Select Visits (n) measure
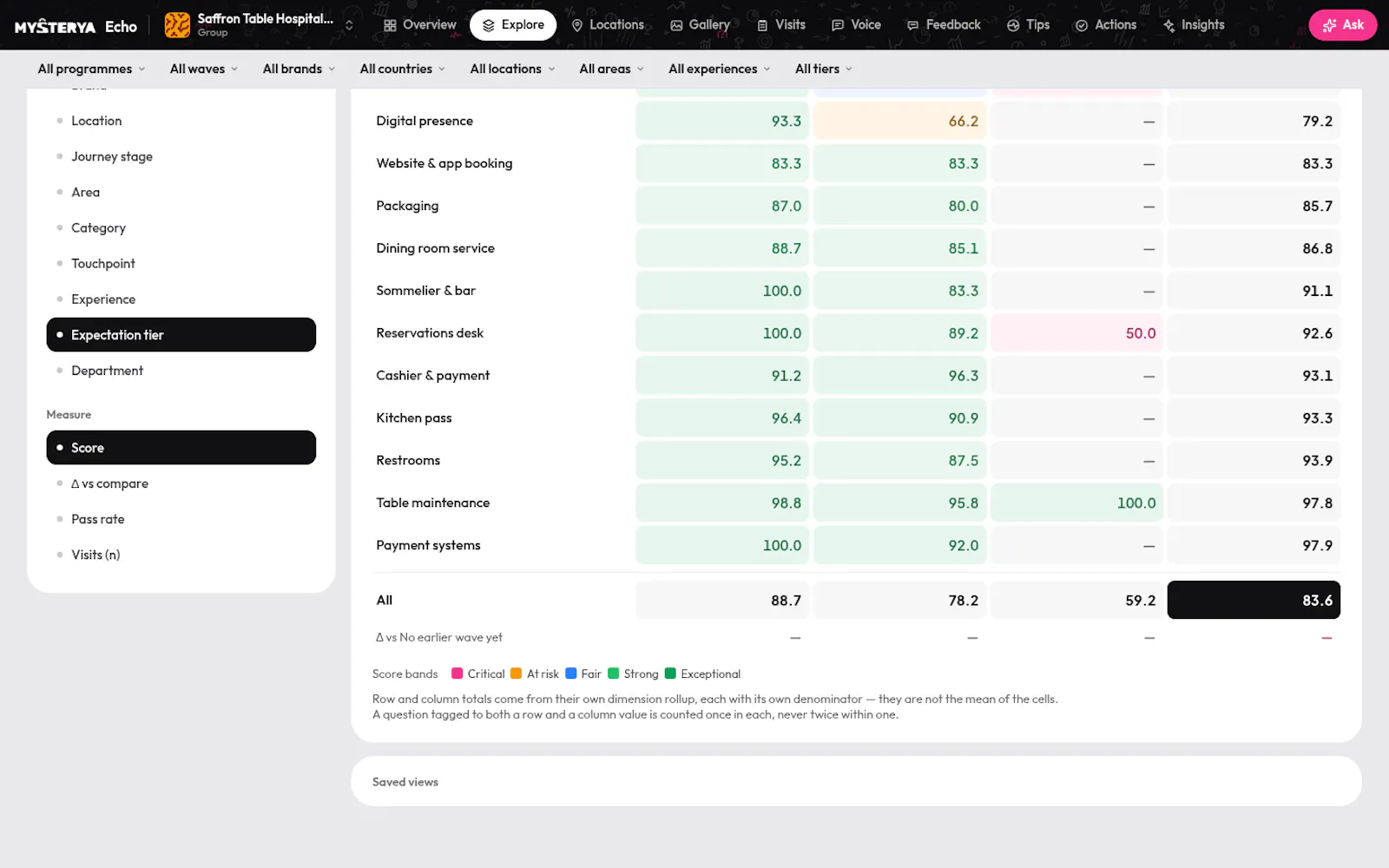The height and width of the screenshot is (868, 1389). (x=181, y=555)
